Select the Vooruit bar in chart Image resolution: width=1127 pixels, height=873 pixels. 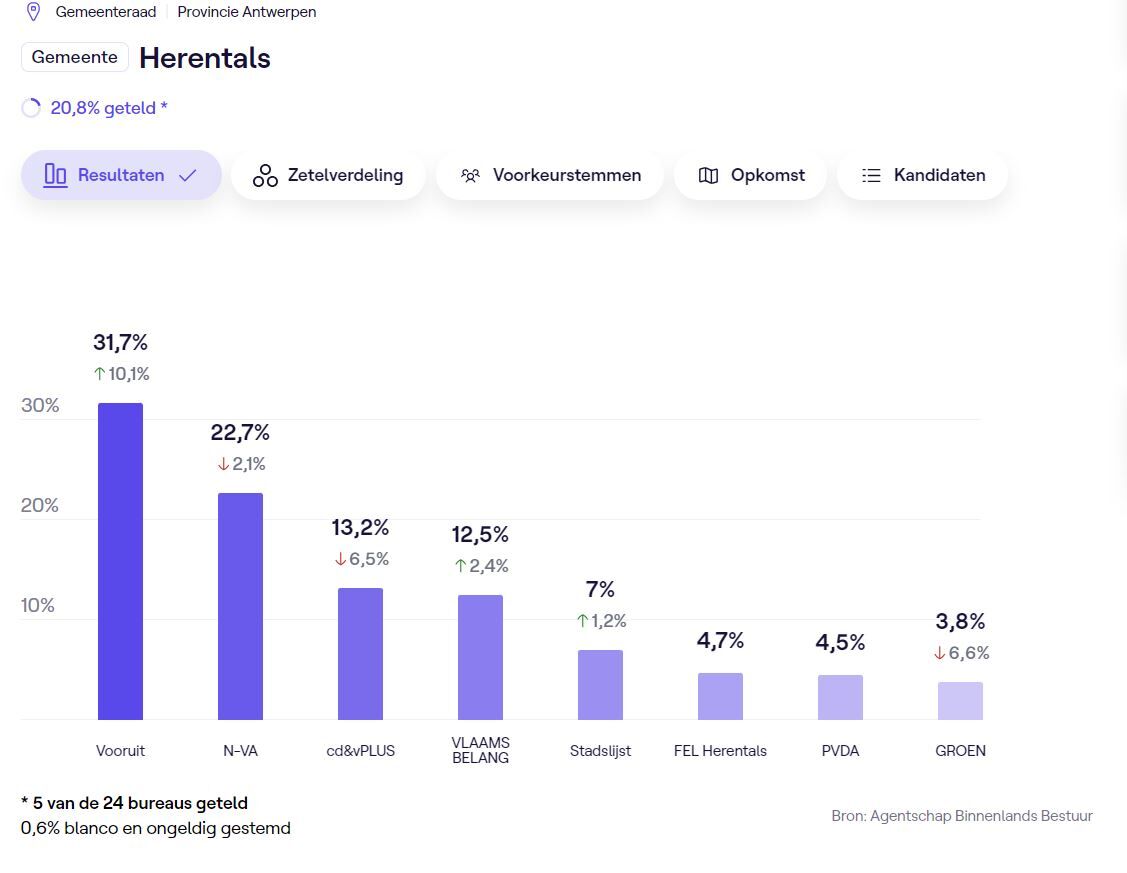[120, 561]
